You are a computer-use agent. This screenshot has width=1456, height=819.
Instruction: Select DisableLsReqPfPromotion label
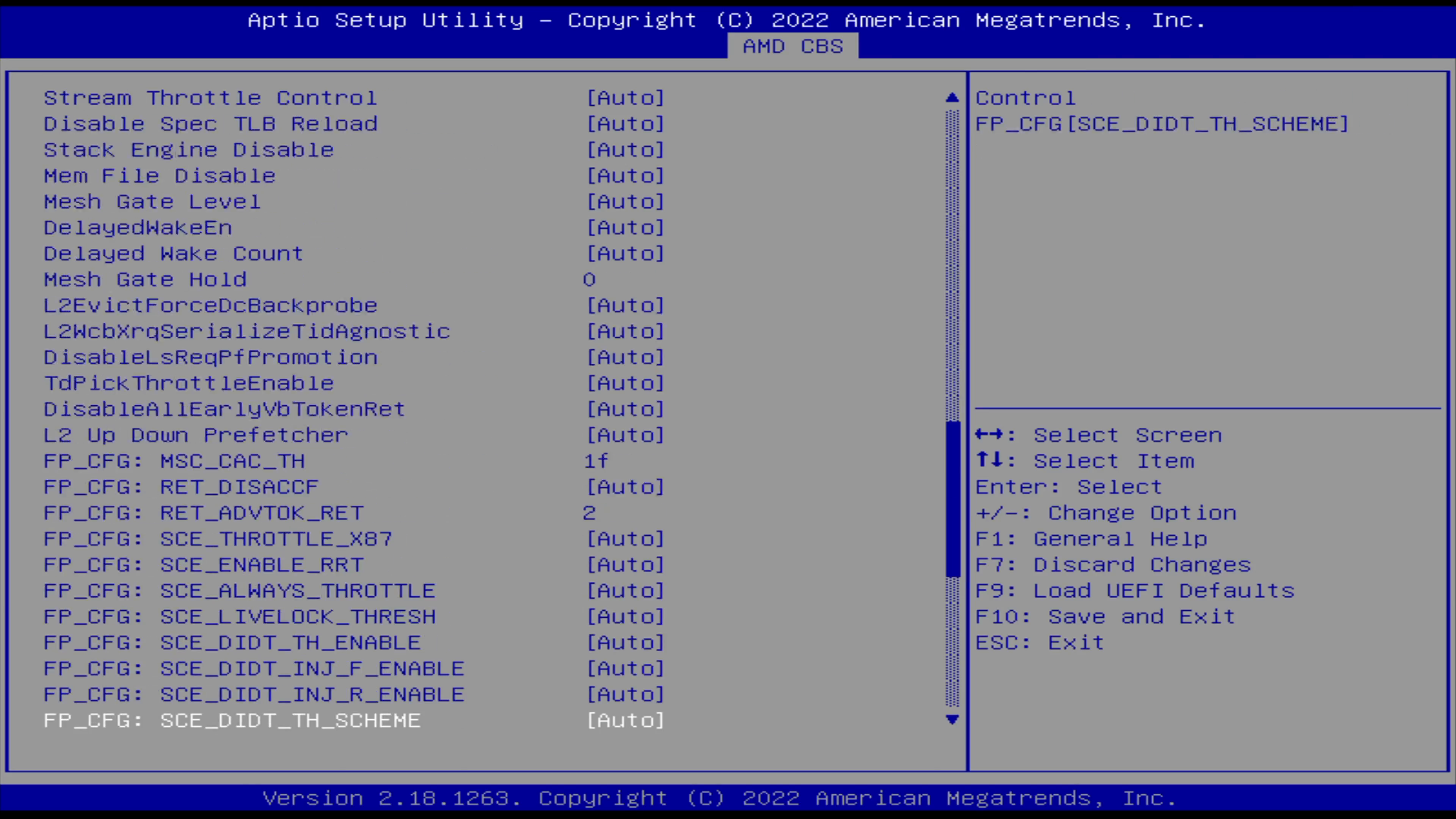[210, 358]
